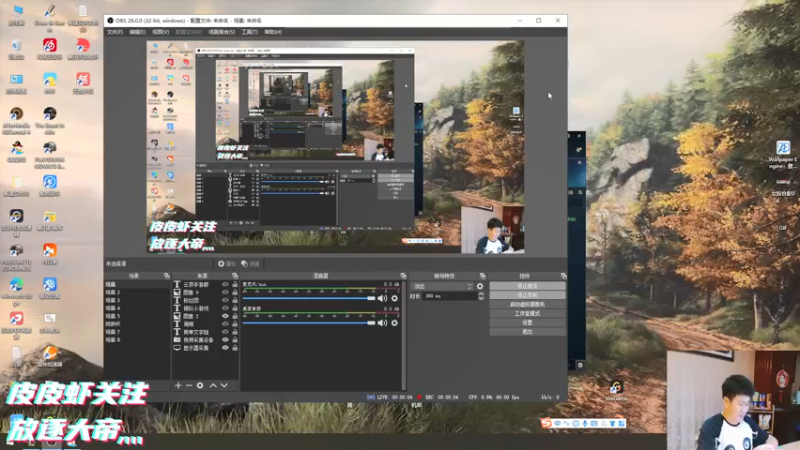The height and width of the screenshot is (450, 800).
Task: Pop out the 混音器 dock panel icon
Action: coord(403,276)
